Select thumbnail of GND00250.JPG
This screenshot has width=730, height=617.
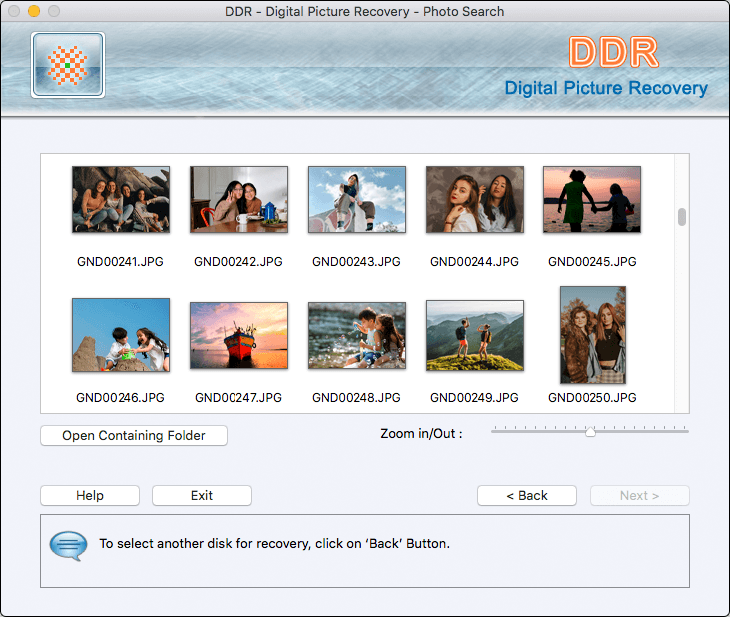[x=593, y=335]
